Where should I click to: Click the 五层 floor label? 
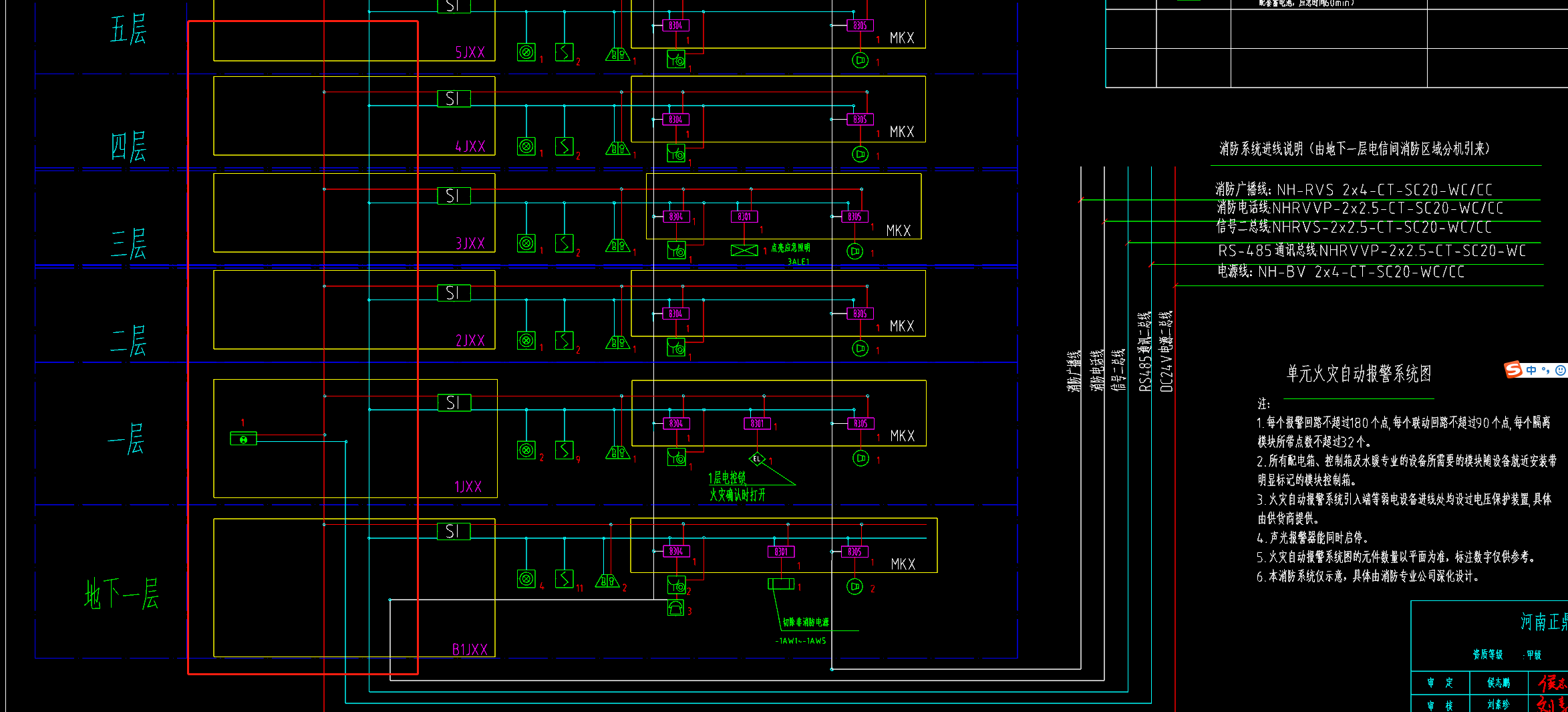(128, 30)
